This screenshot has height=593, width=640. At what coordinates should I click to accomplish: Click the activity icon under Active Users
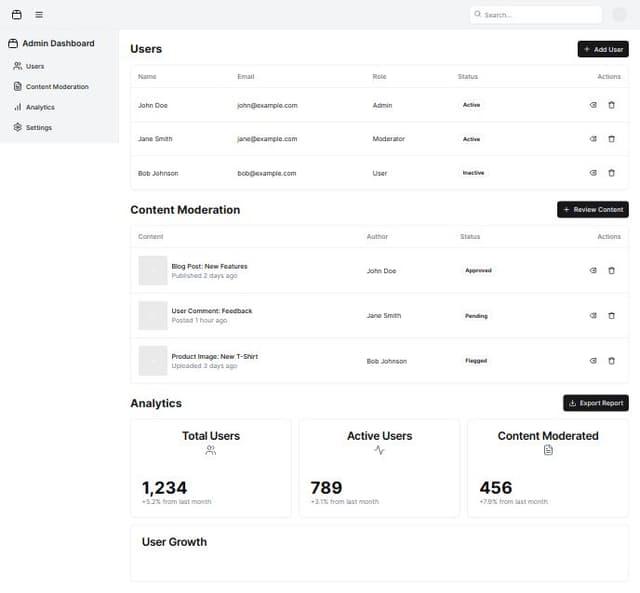pos(379,450)
